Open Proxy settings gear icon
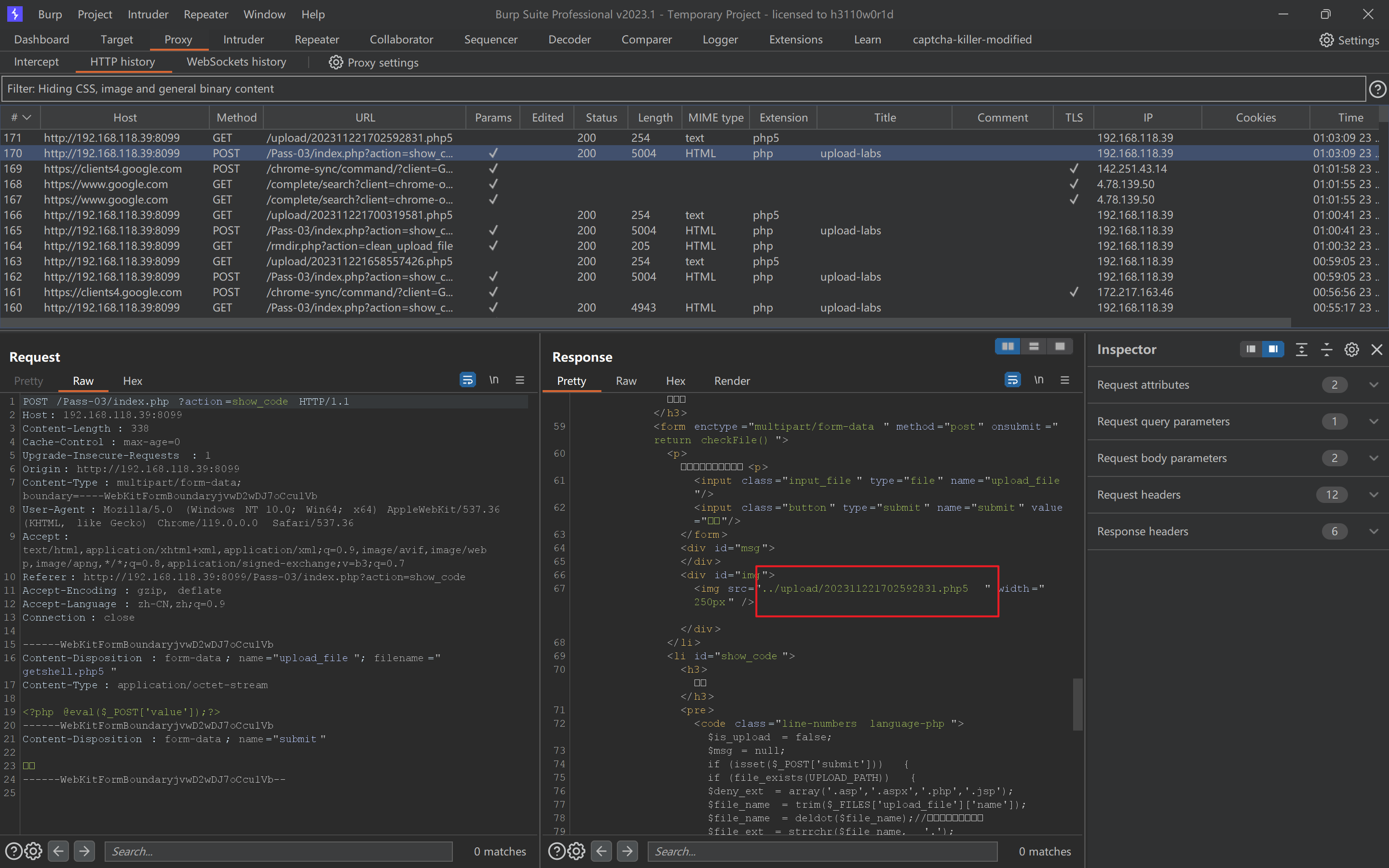Image resolution: width=1389 pixels, height=868 pixels. pos(336,62)
